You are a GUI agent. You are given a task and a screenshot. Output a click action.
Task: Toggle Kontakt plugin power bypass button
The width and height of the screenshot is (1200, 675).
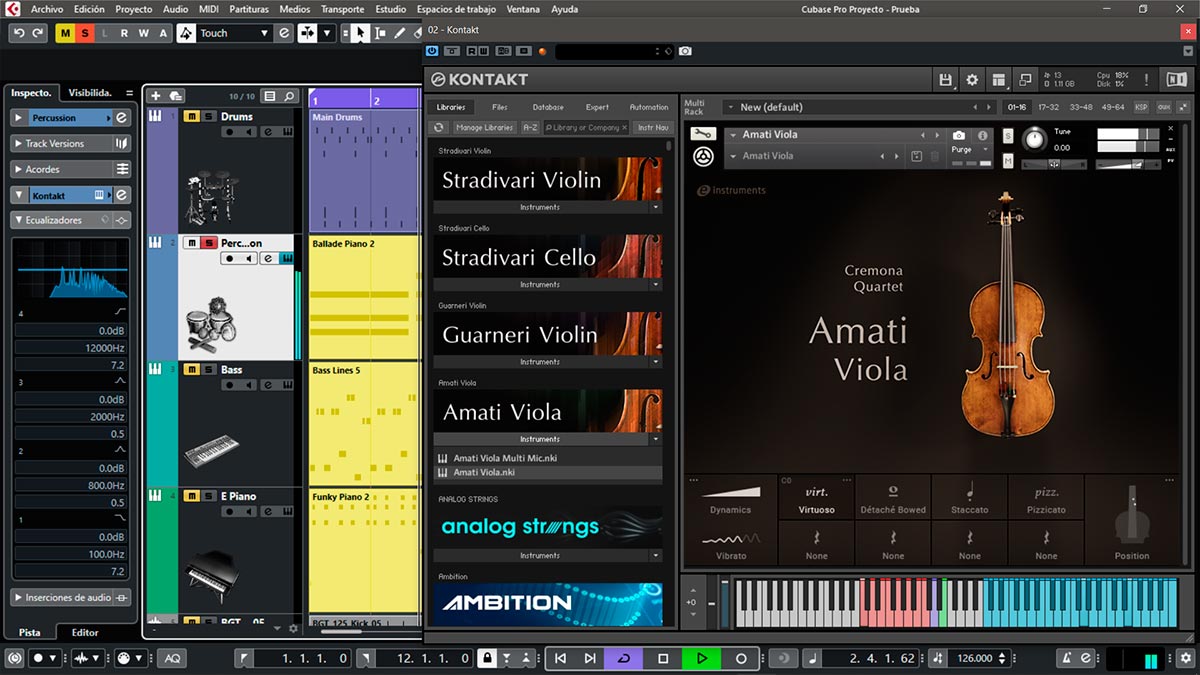coord(432,51)
